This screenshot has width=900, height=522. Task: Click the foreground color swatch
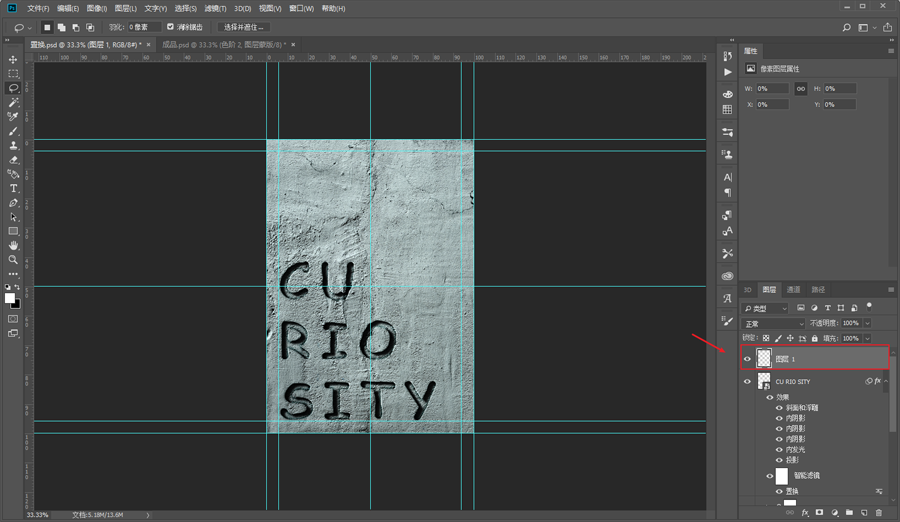click(10, 298)
